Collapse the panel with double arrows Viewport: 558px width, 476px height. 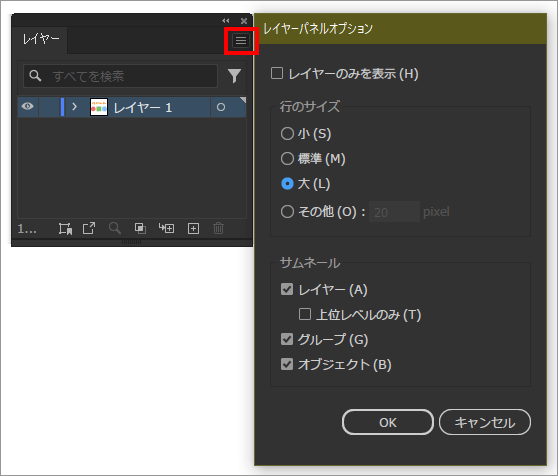(226, 21)
